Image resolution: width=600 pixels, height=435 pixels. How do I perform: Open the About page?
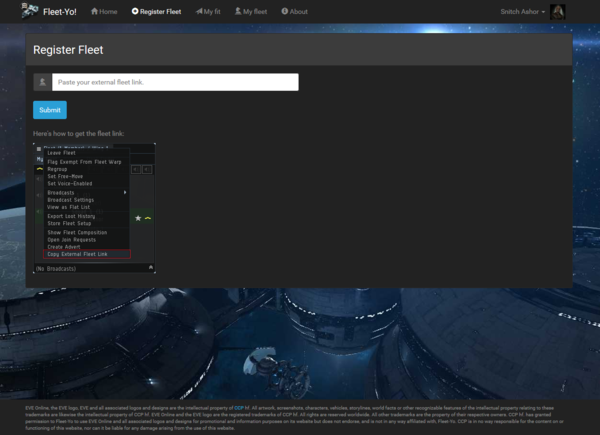[295, 11]
